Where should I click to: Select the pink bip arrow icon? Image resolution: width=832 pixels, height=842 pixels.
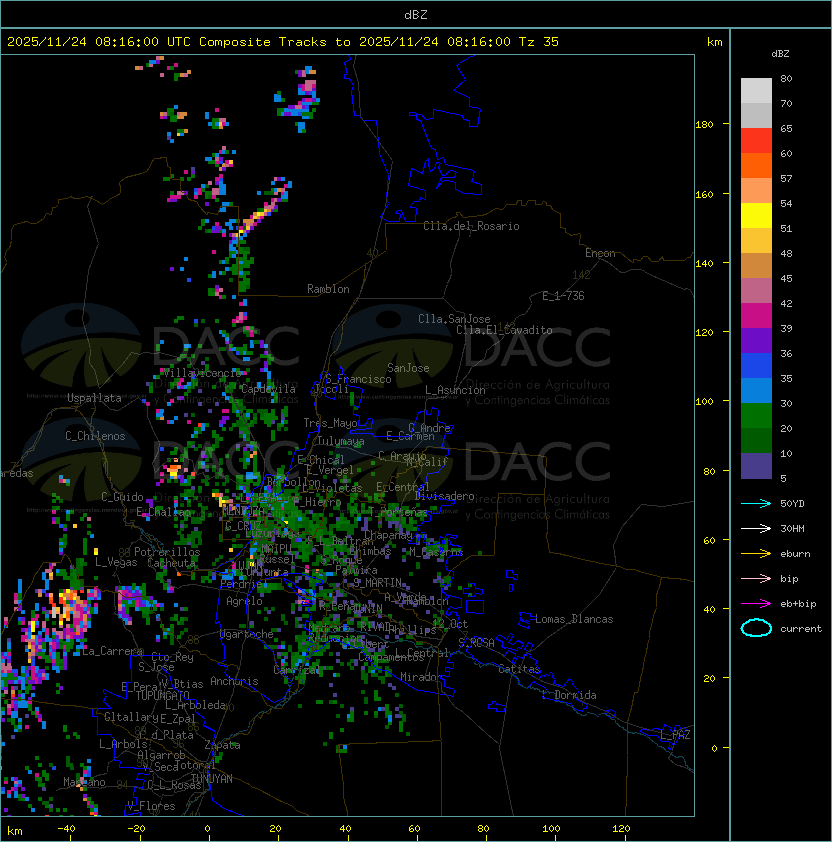point(756,578)
